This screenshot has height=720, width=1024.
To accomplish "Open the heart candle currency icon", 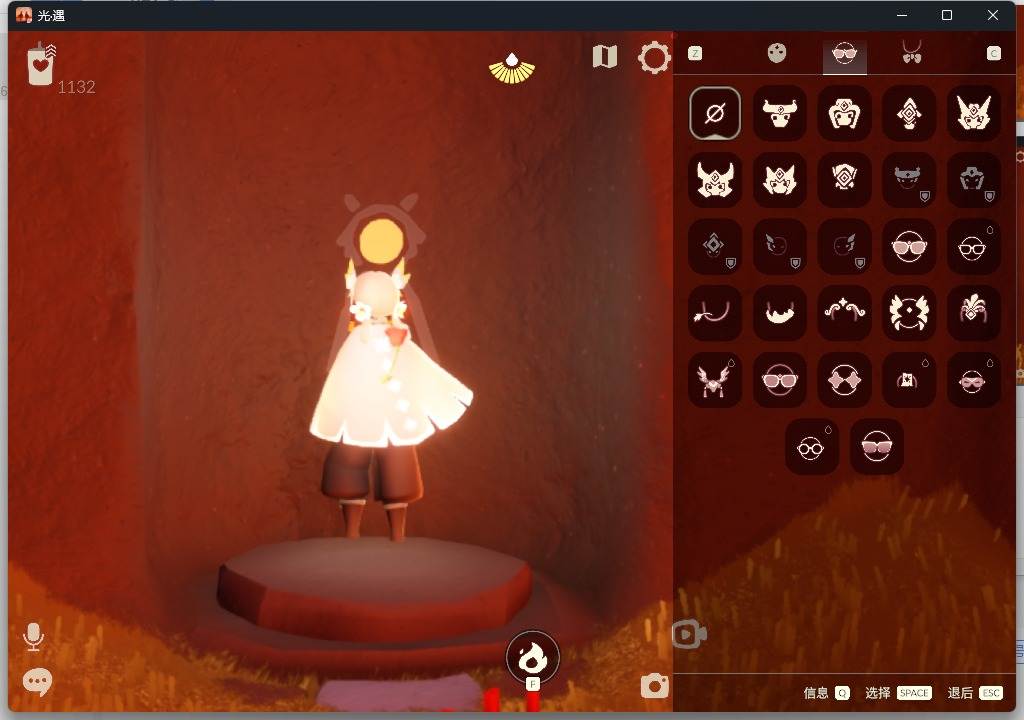I will click(41, 64).
